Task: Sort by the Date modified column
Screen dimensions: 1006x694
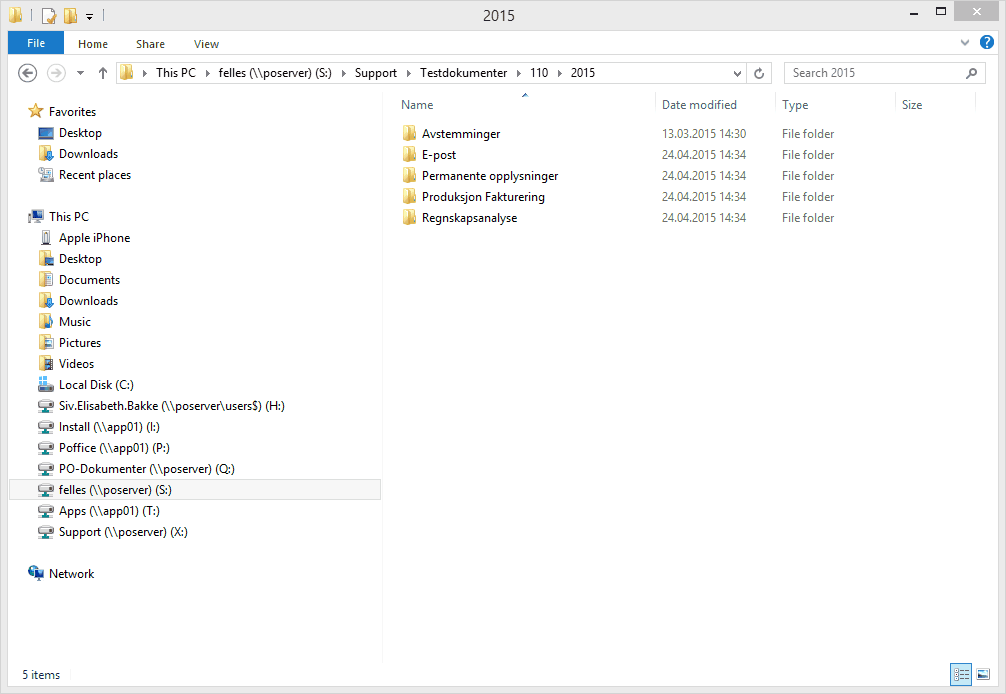Action: point(699,105)
